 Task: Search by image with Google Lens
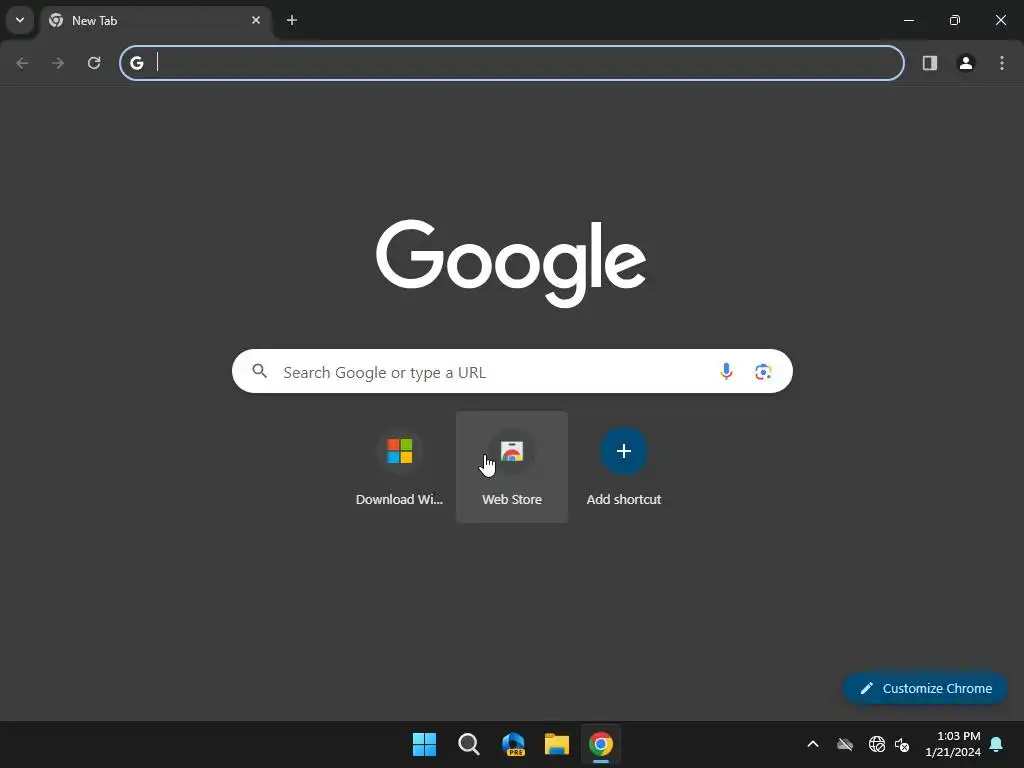(x=763, y=372)
